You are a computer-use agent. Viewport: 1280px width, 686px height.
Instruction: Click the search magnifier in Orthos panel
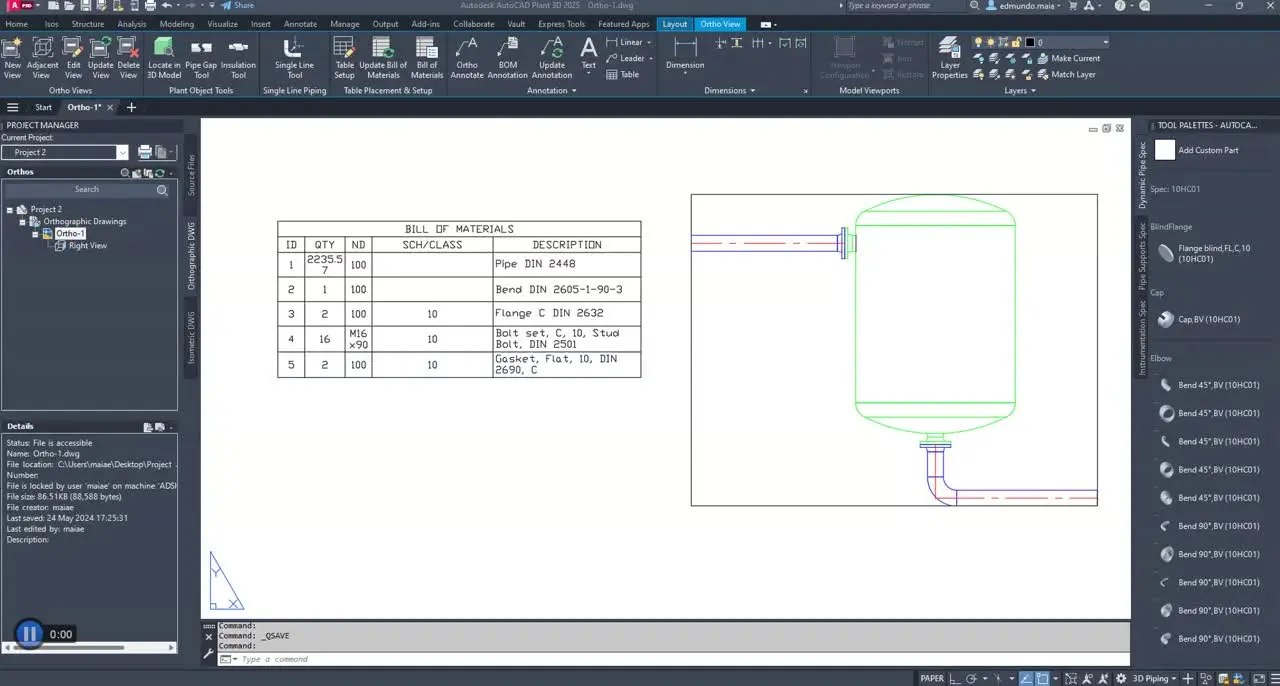click(x=162, y=189)
